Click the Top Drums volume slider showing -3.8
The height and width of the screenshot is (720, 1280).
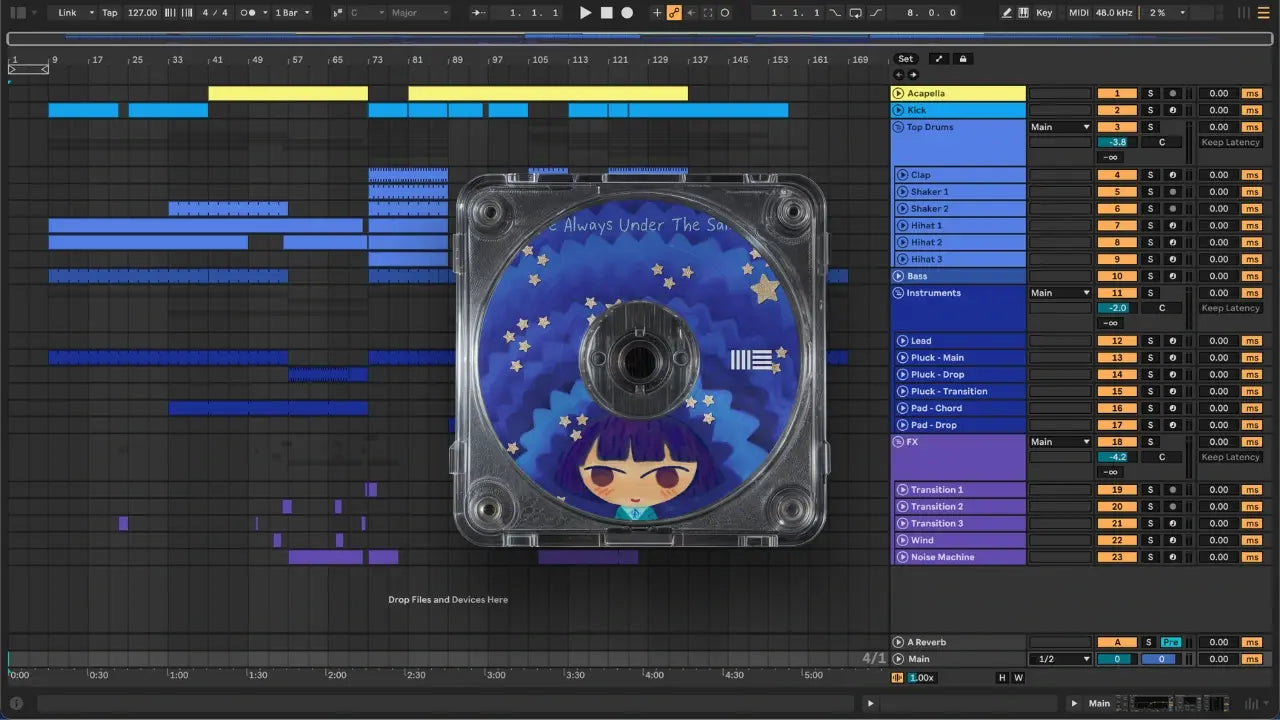(1117, 142)
